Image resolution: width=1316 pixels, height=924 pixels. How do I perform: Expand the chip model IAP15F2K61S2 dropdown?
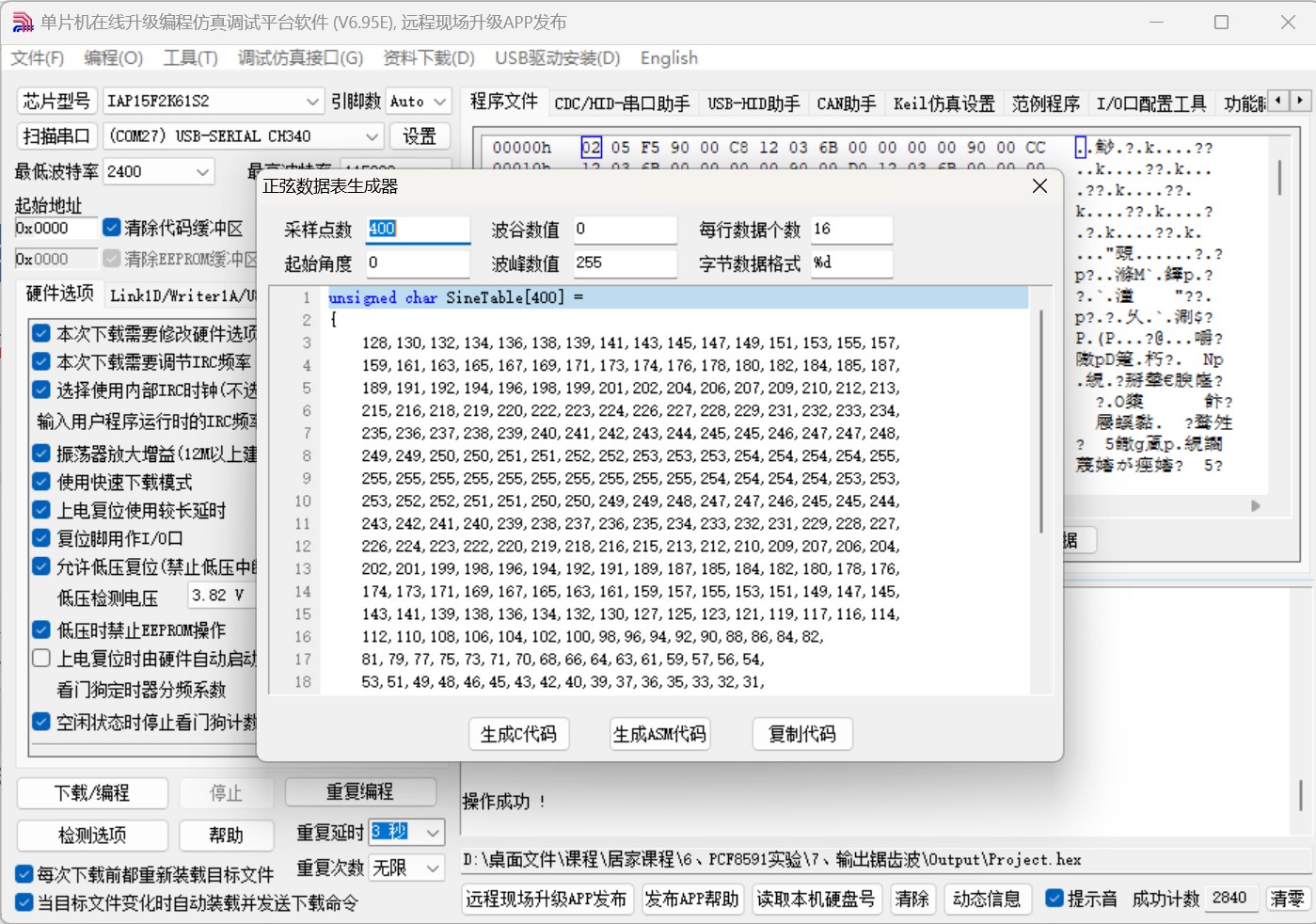tap(312, 101)
